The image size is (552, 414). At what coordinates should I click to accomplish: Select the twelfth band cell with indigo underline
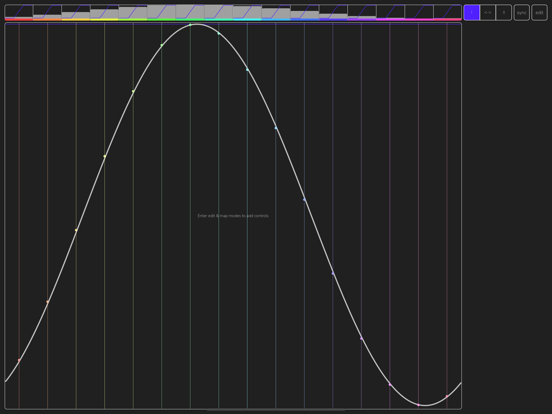[x=333, y=13]
